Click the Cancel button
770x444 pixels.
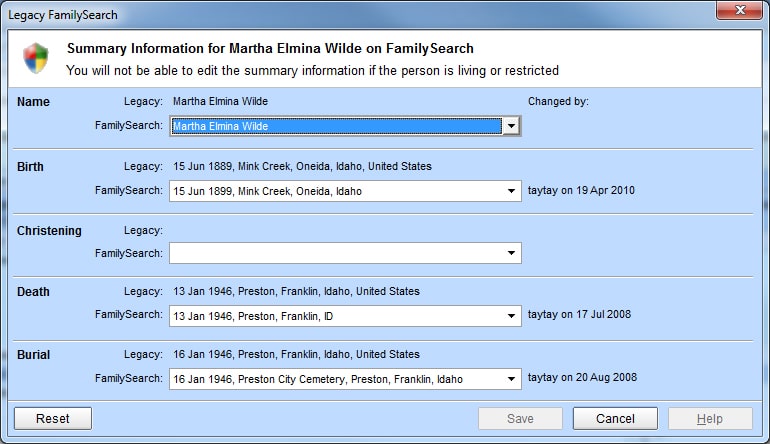point(615,418)
